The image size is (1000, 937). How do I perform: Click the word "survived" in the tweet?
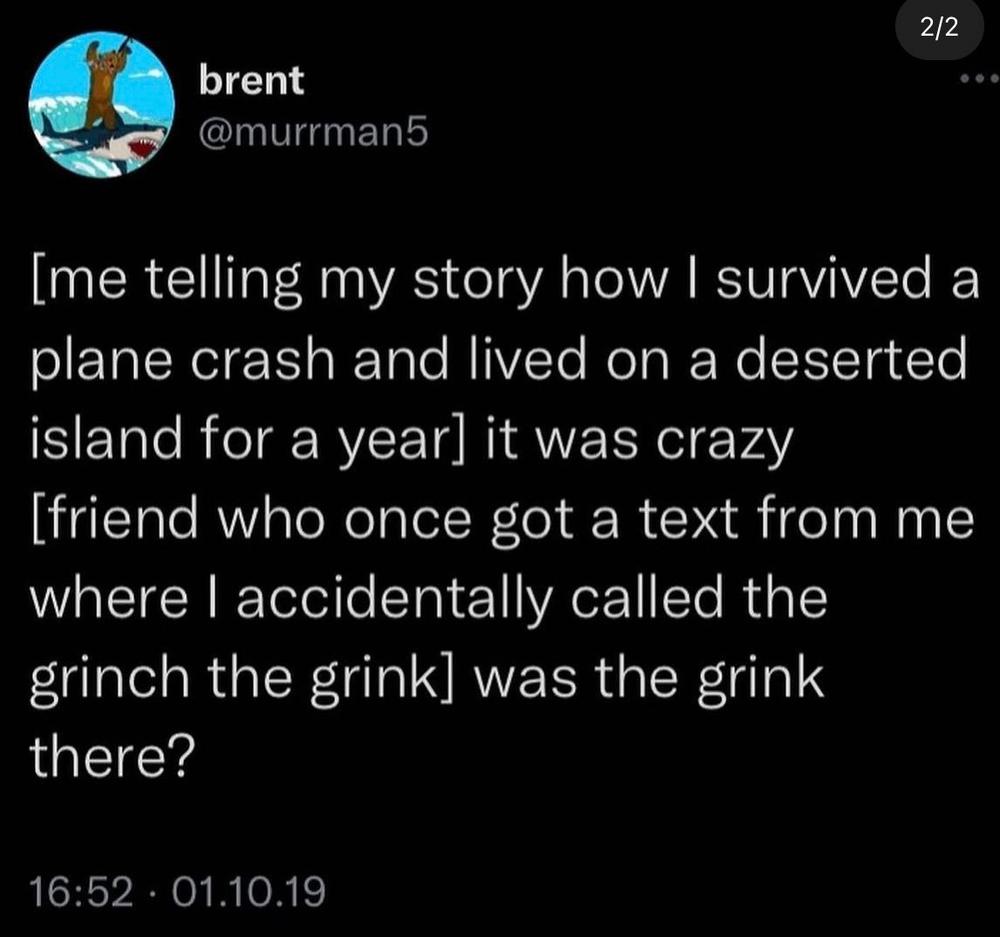point(823,279)
